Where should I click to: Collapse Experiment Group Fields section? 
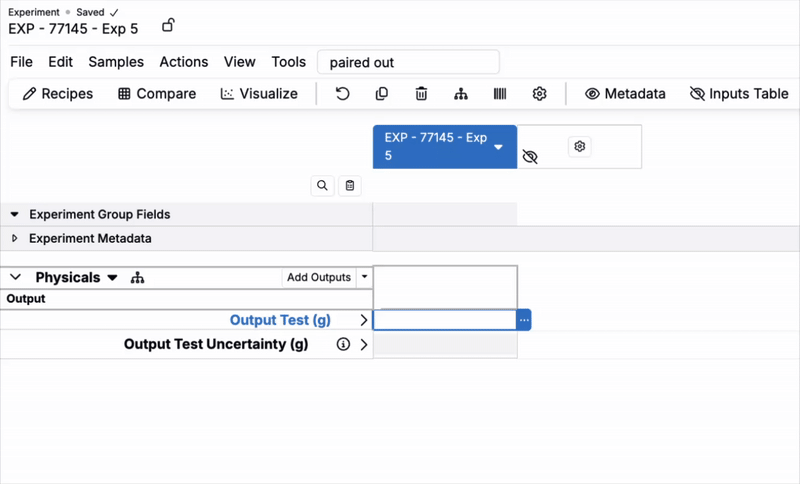coord(14,214)
